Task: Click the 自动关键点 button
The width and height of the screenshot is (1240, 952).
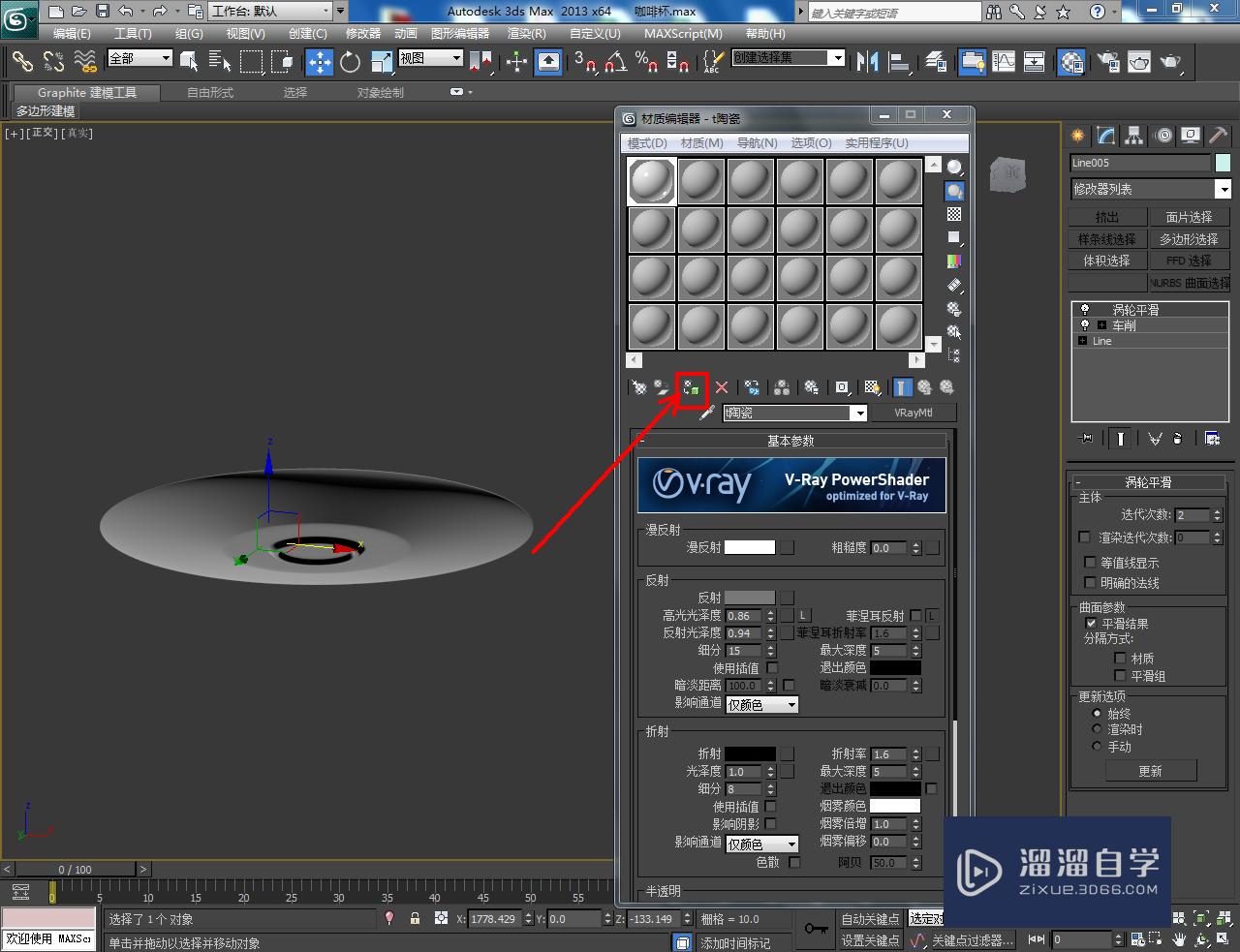Action: (870, 919)
